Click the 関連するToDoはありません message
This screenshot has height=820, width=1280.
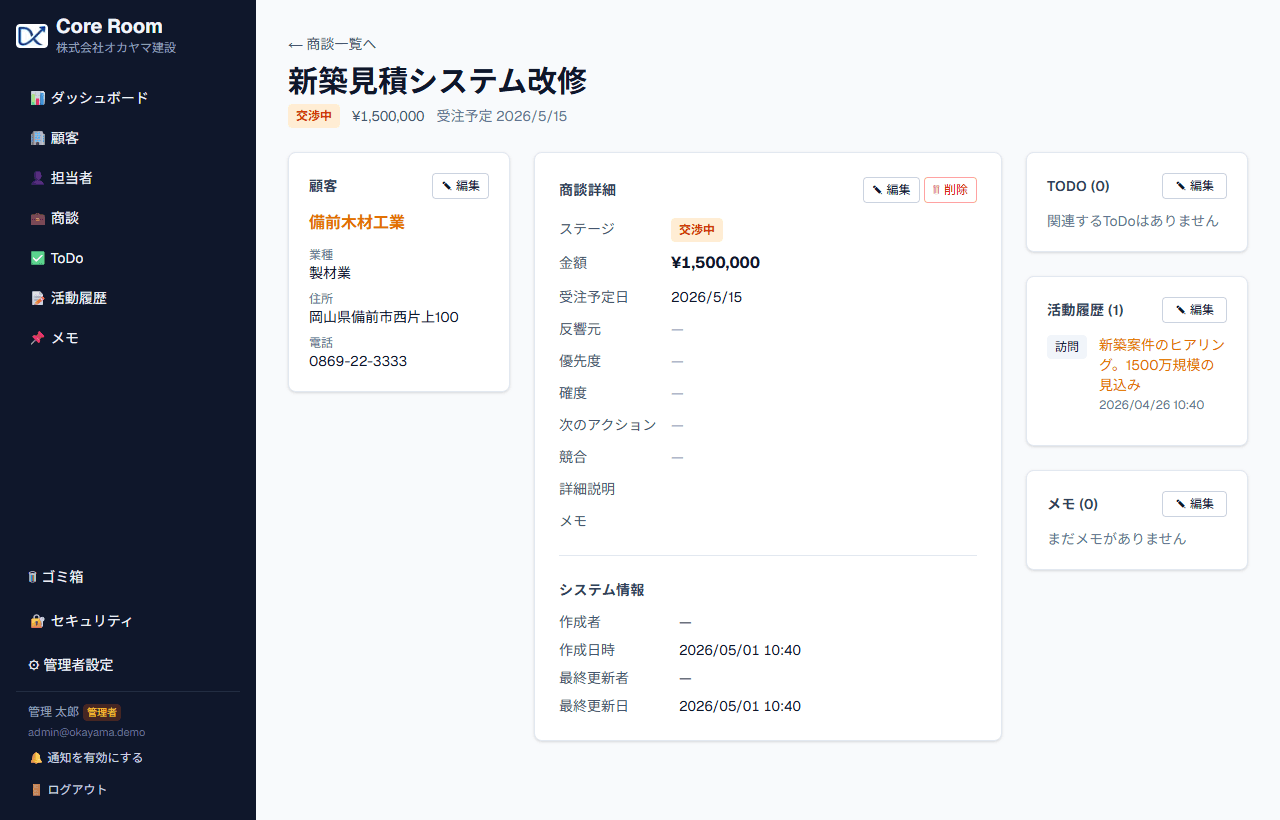pos(1133,221)
